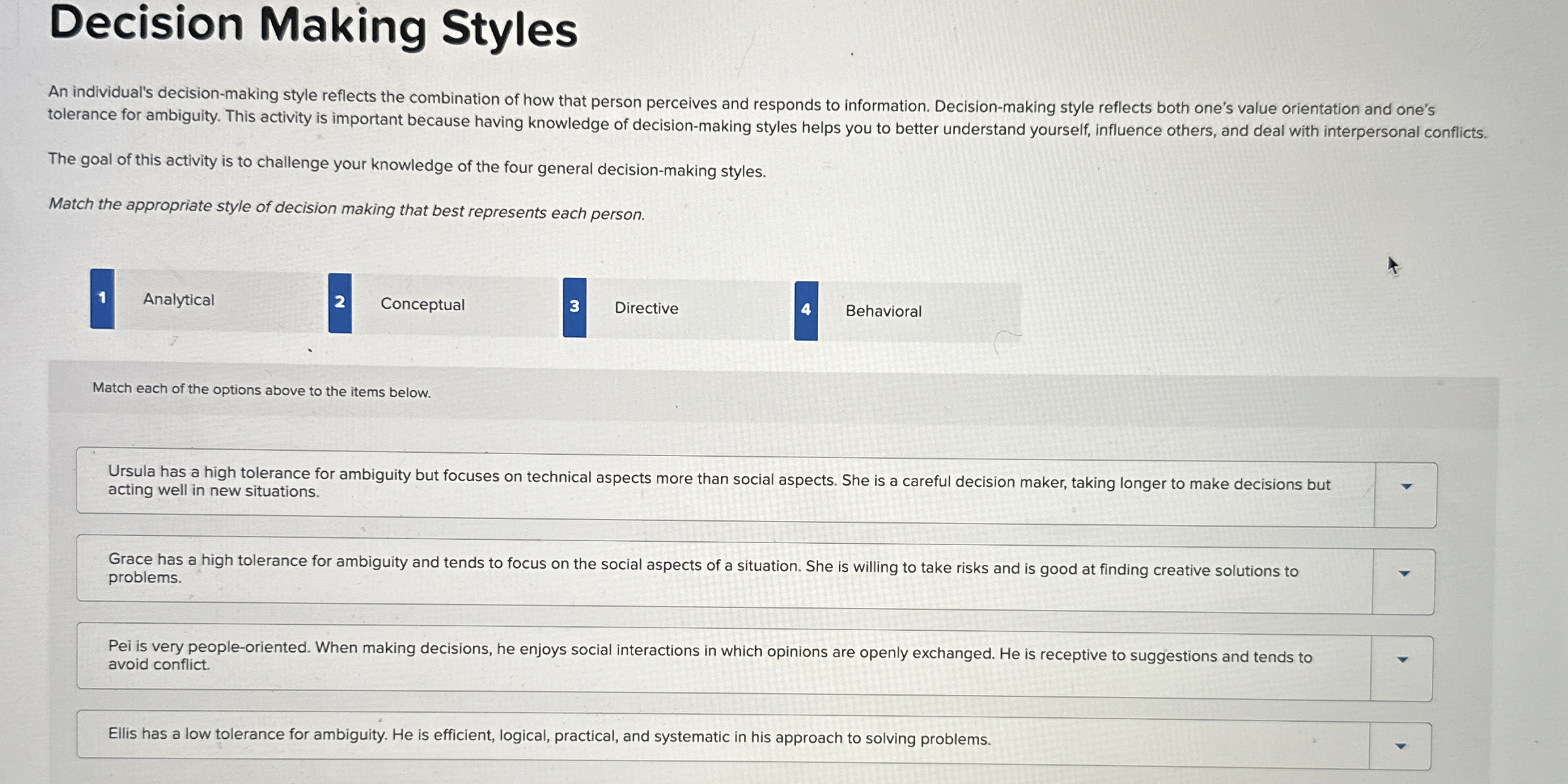Viewport: 1568px width, 784px height.
Task: Click the activity goal paragraph text
Action: (x=407, y=165)
